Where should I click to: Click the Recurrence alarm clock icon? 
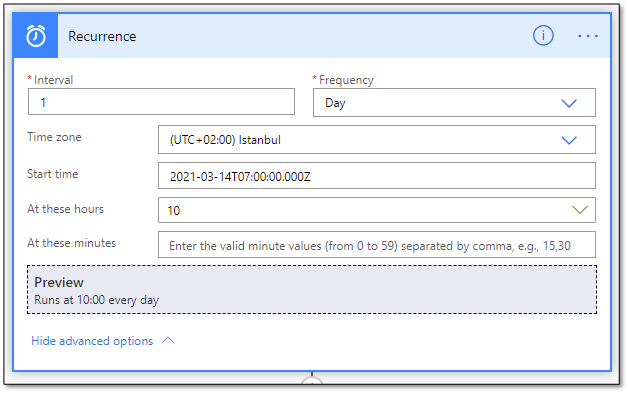[36, 36]
